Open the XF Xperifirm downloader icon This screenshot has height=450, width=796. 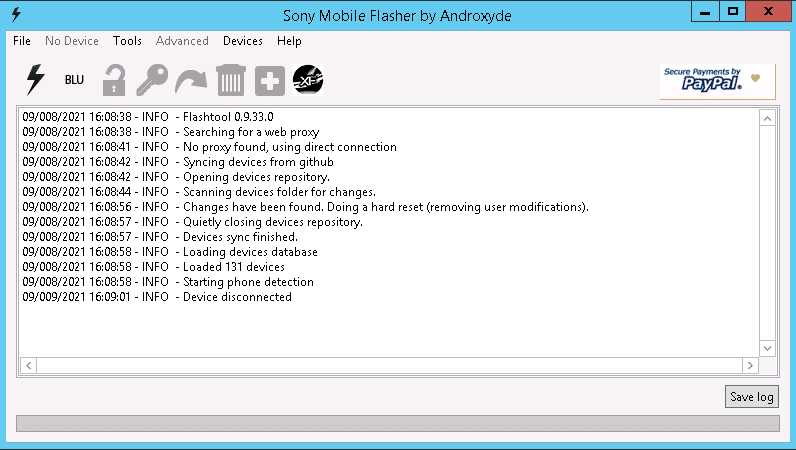coord(308,80)
